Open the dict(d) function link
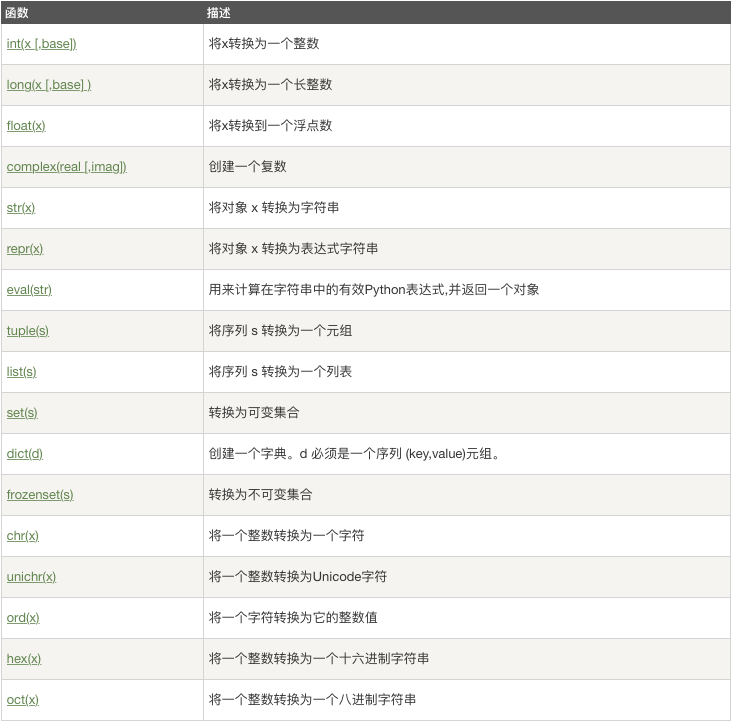732x722 pixels. (25, 454)
